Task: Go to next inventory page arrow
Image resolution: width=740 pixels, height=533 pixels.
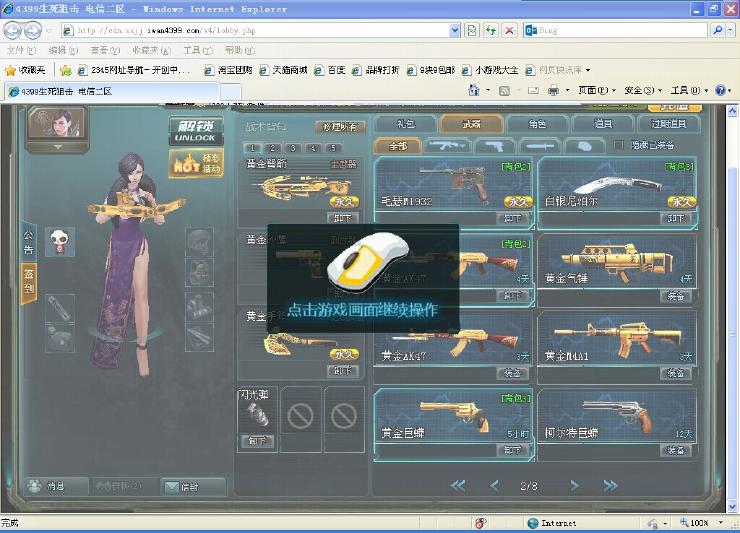Action: (x=574, y=485)
